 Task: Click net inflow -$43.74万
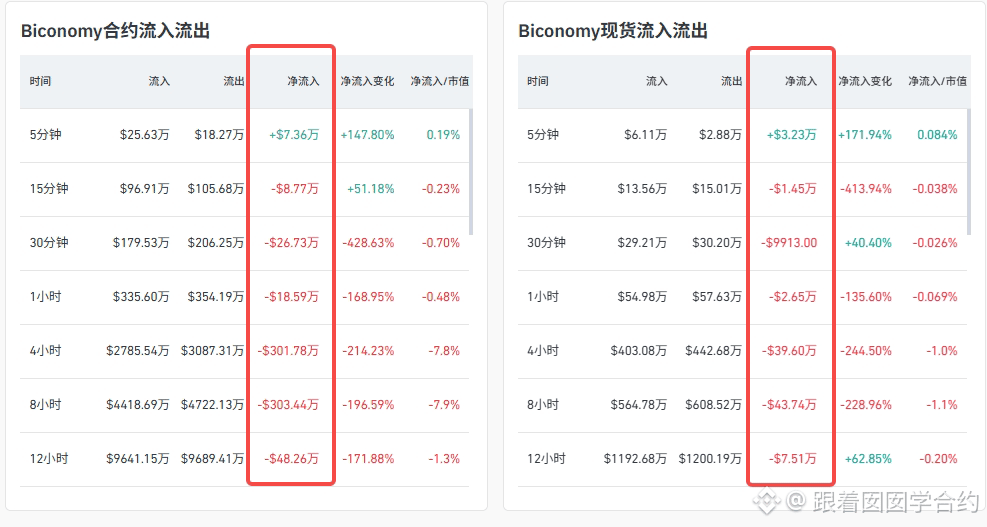[x=789, y=405]
